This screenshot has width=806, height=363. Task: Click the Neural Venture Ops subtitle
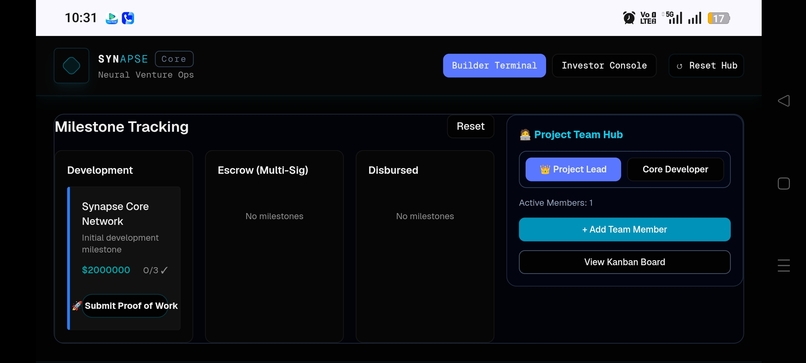click(x=146, y=75)
